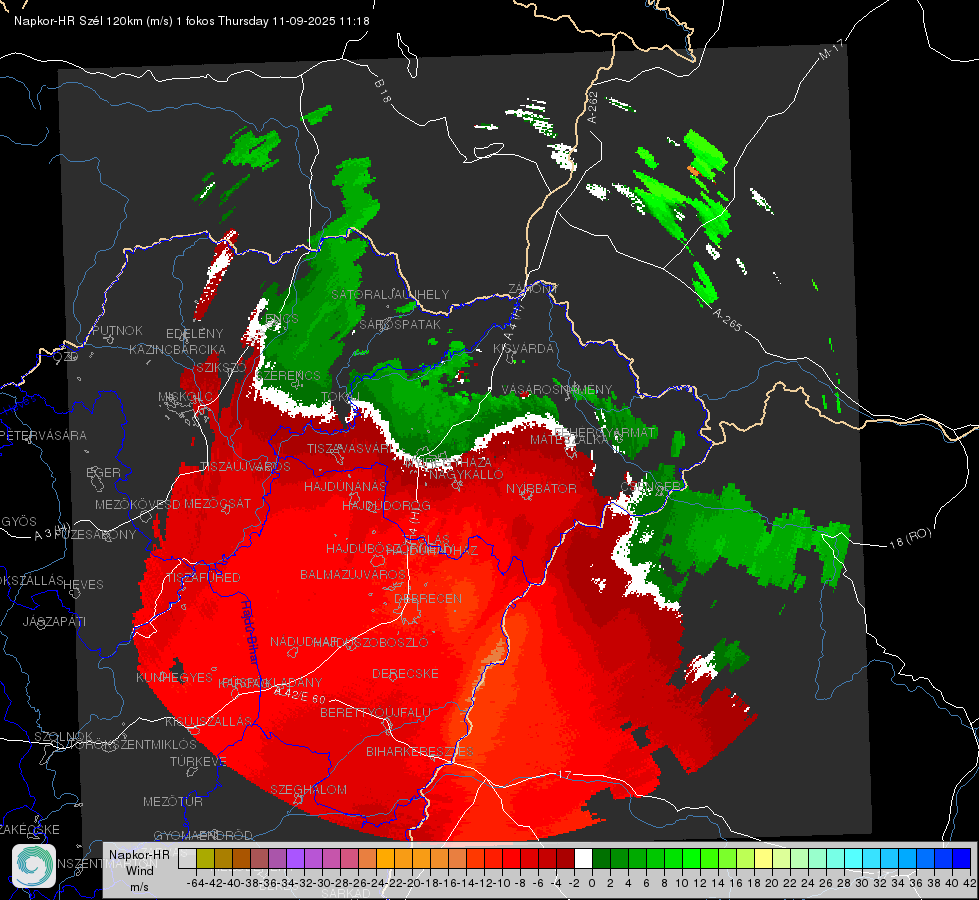Click the swirl logo icon at bottom left
This screenshot has width=979, height=900.
[x=34, y=866]
